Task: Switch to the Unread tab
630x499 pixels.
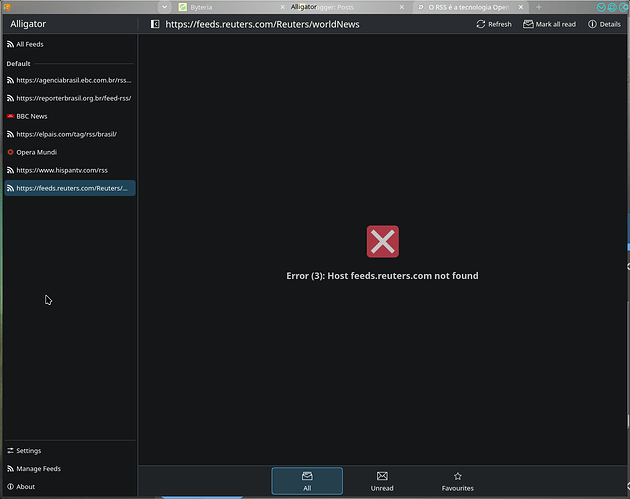Action: [382, 481]
